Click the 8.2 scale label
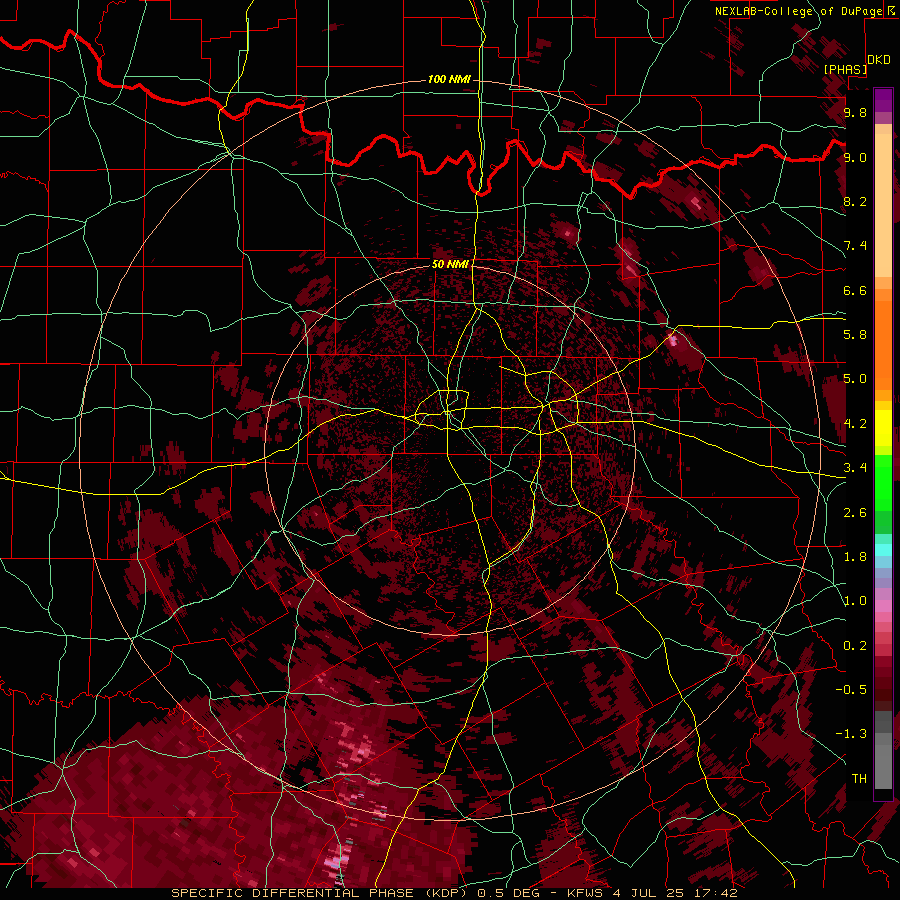The image size is (900, 900). click(x=855, y=201)
